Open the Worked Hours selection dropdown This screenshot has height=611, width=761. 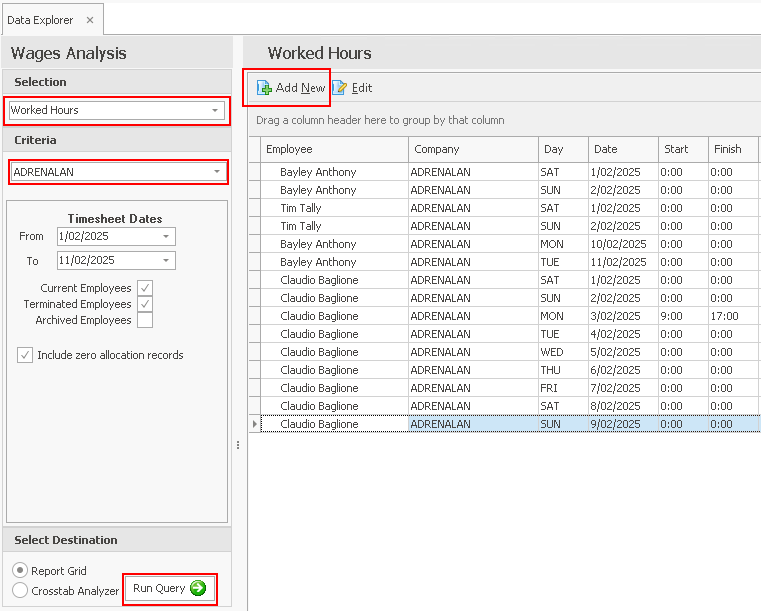point(215,110)
